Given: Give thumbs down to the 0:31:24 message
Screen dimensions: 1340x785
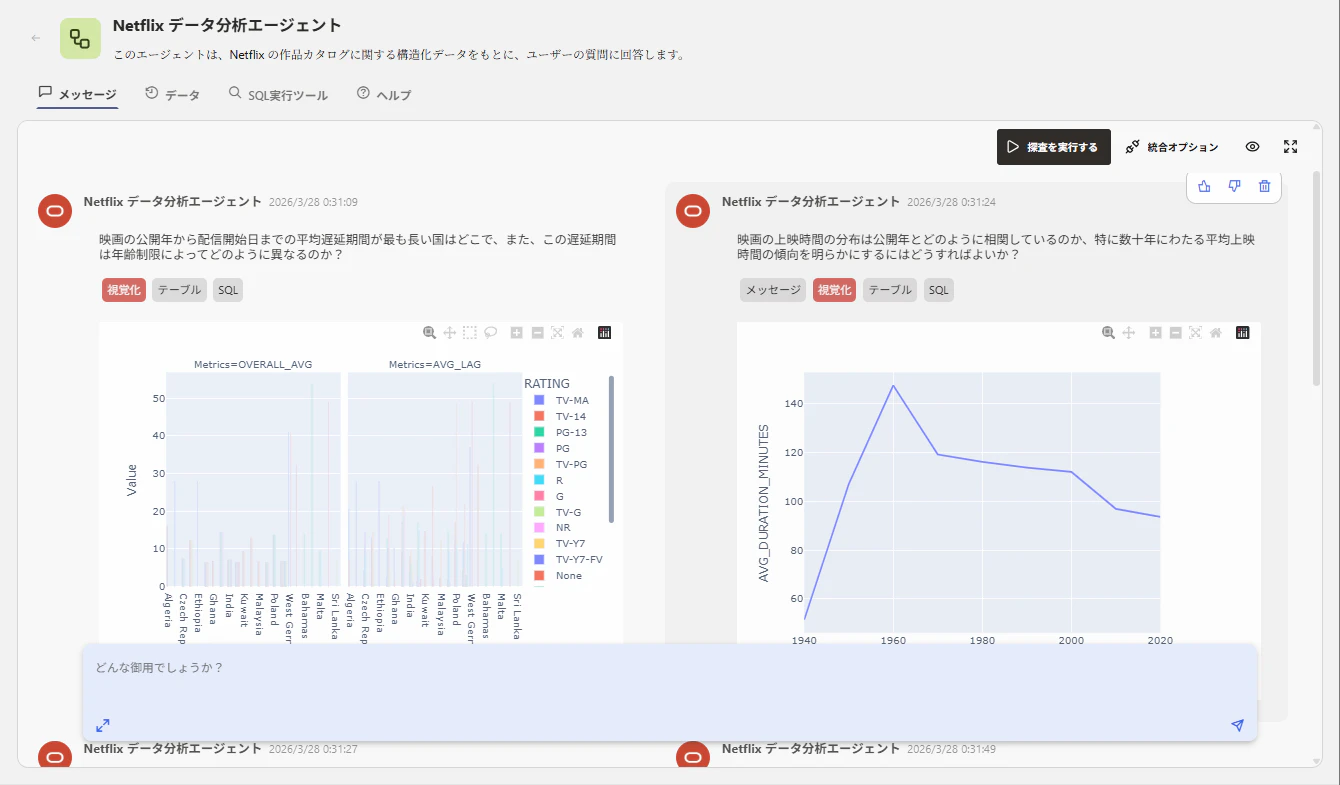Looking at the screenshot, I should [x=1234, y=186].
